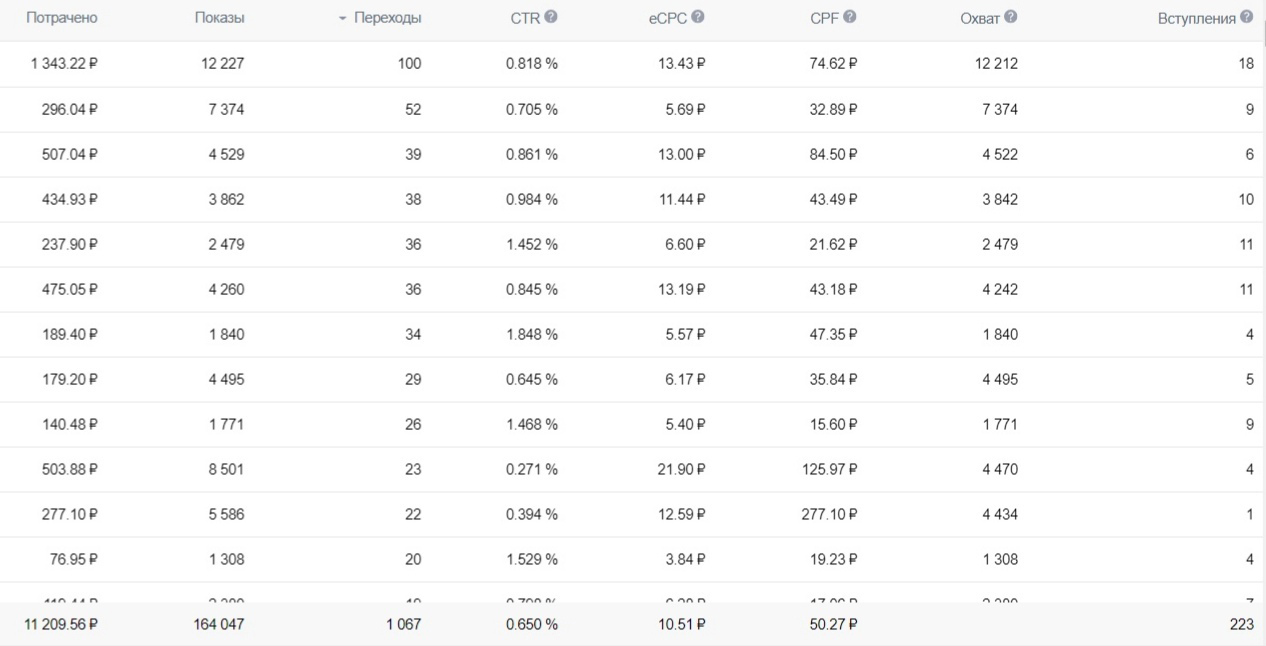Click the CPF help question-mark icon
This screenshot has height=646, width=1266.
click(850, 17)
